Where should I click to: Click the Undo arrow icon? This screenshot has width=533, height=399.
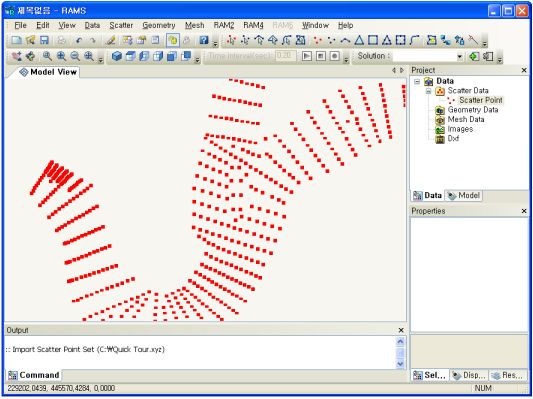point(79,40)
